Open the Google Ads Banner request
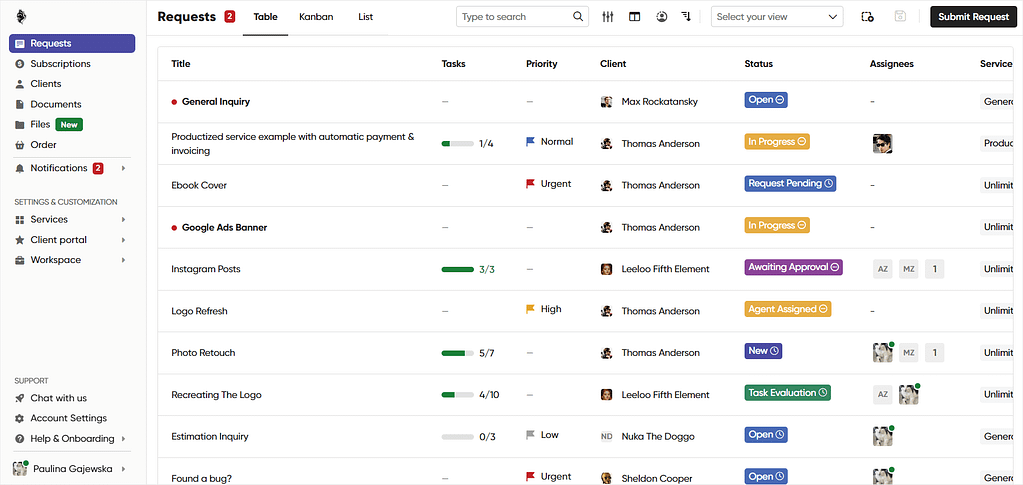 pyautogui.click(x=224, y=228)
